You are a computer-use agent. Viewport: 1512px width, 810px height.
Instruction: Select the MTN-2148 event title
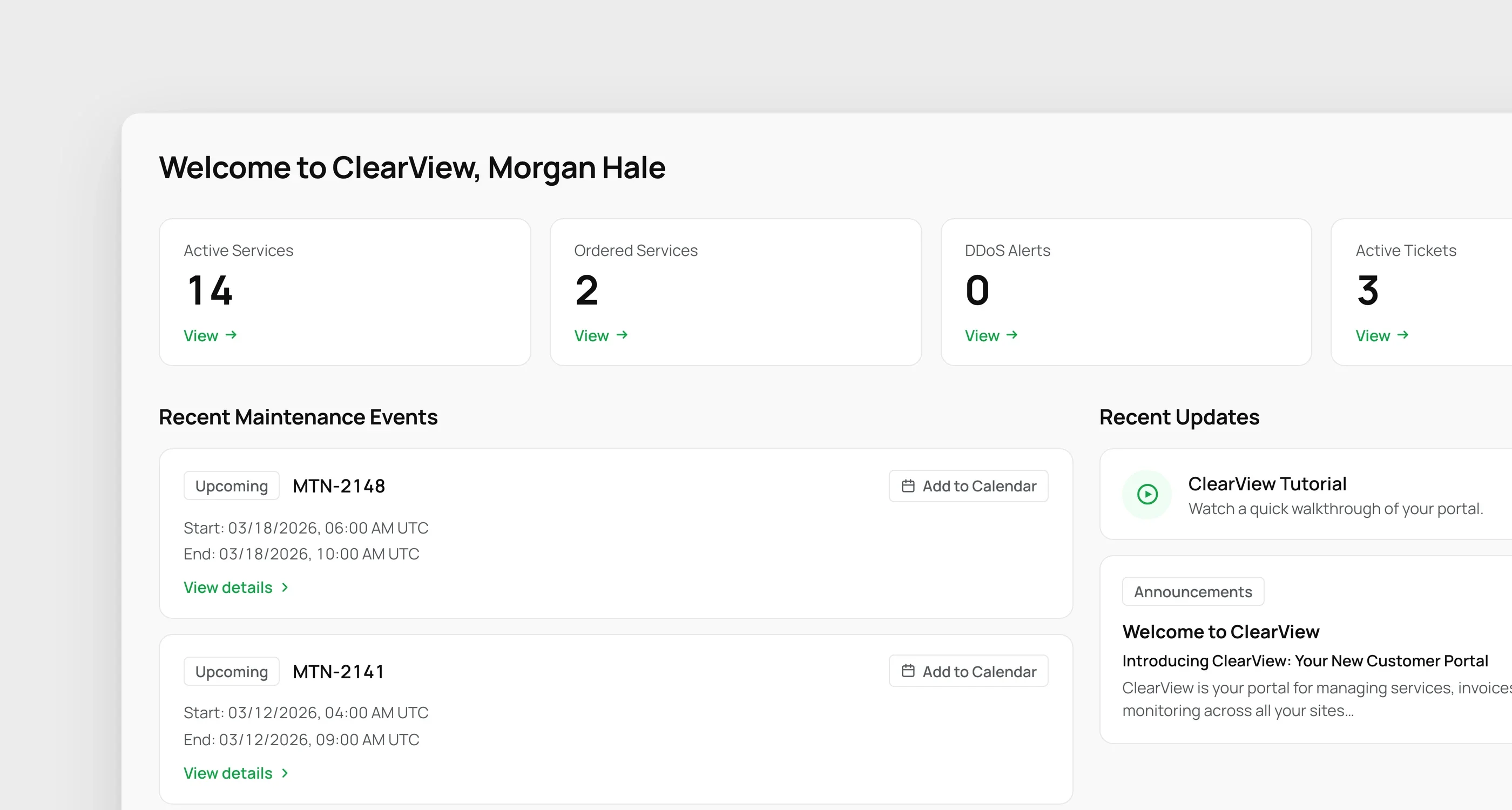(x=339, y=486)
